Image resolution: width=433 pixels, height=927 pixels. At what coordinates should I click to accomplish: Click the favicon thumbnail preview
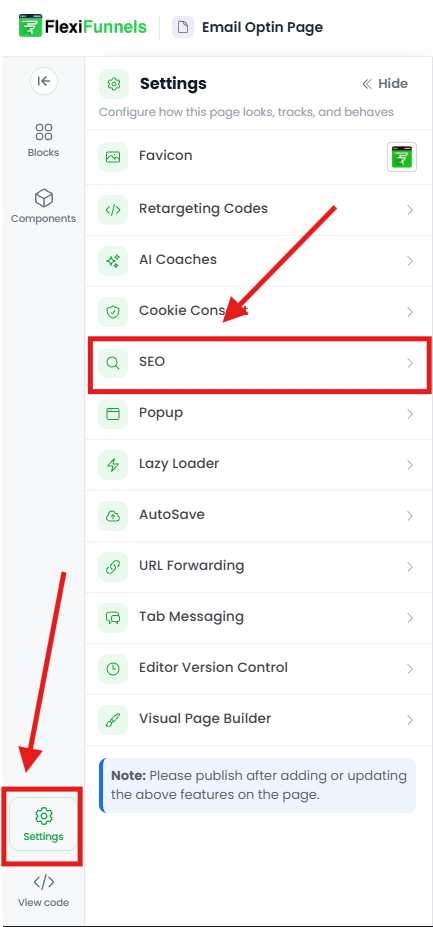pyautogui.click(x=402, y=157)
